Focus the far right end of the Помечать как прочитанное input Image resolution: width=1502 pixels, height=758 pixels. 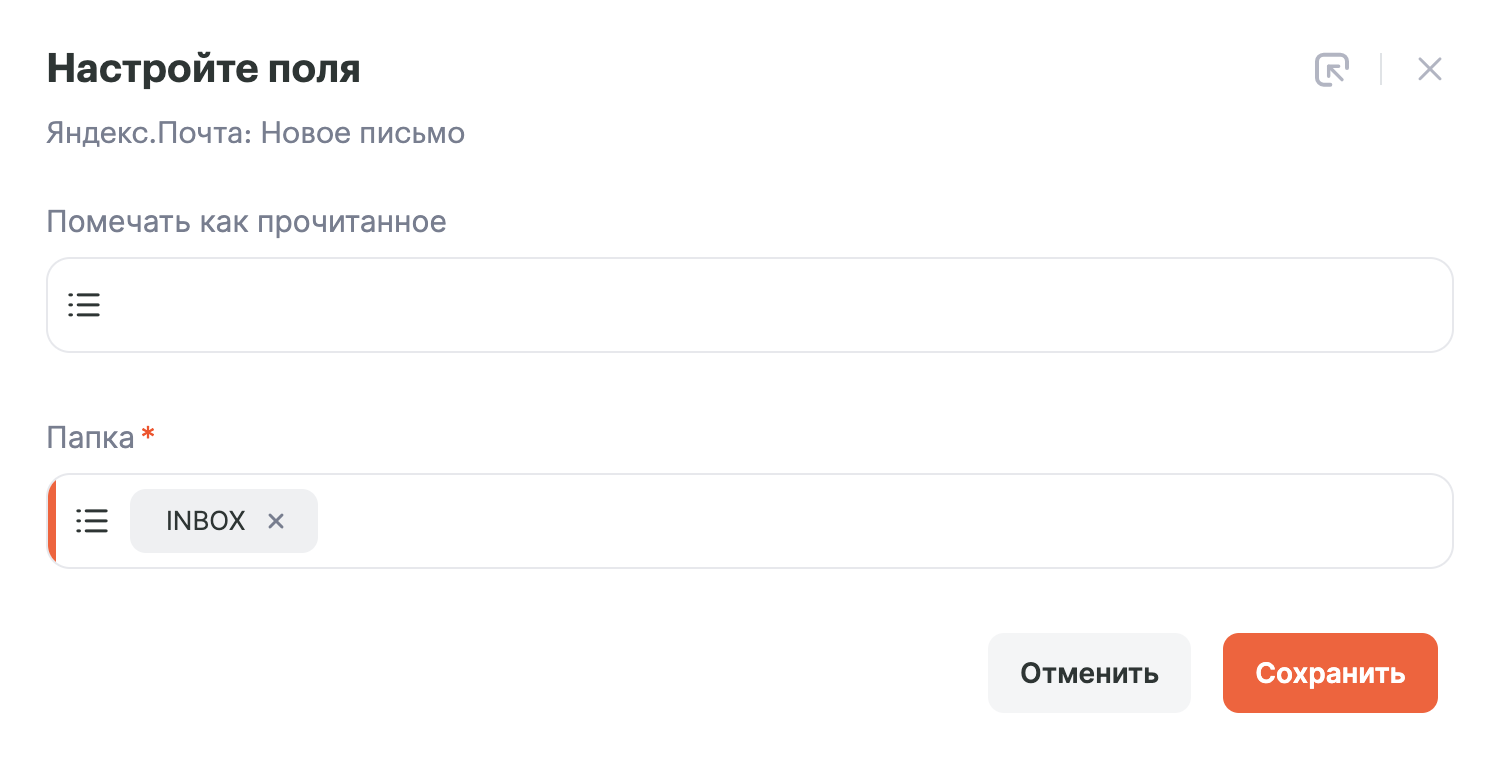tap(1420, 305)
